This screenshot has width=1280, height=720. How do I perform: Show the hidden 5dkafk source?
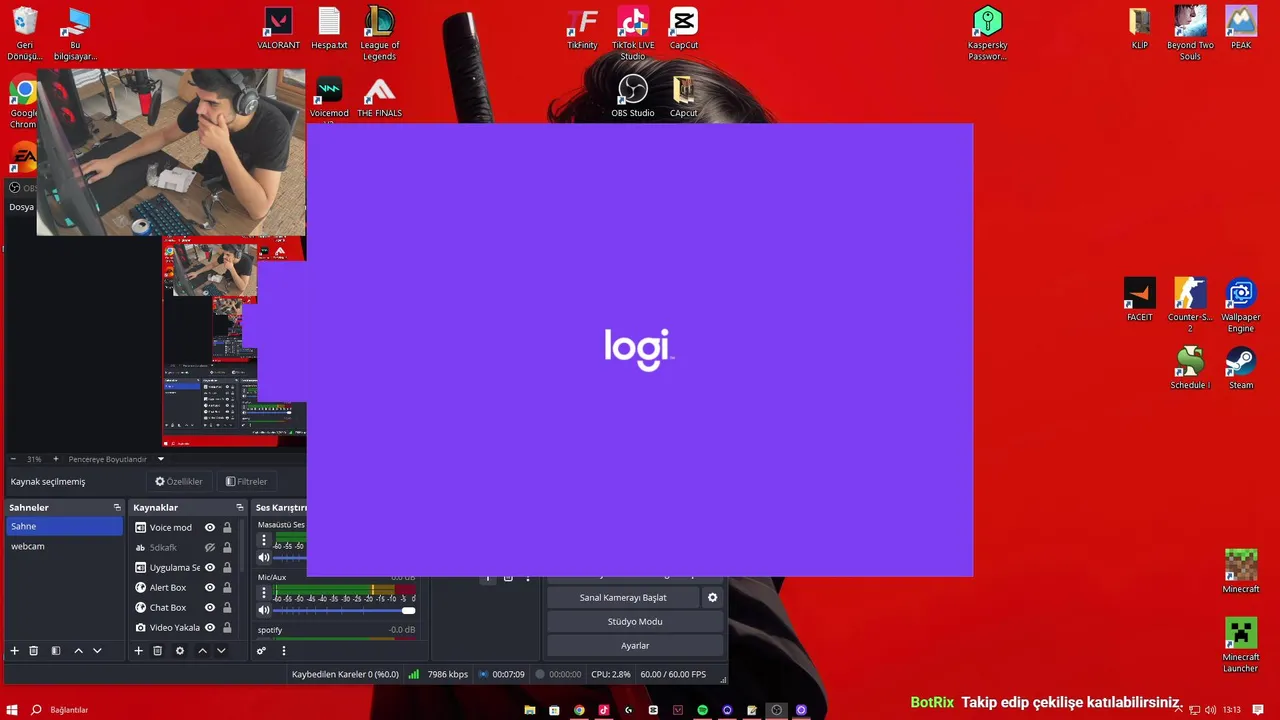point(210,547)
